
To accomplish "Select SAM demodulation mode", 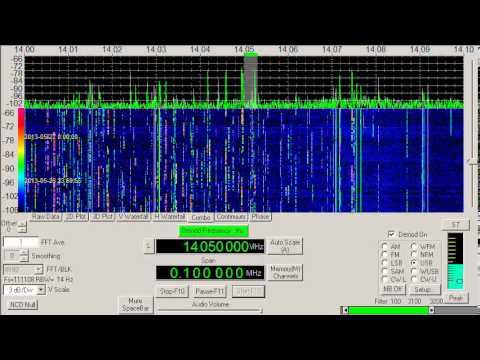I will click(x=385, y=271).
